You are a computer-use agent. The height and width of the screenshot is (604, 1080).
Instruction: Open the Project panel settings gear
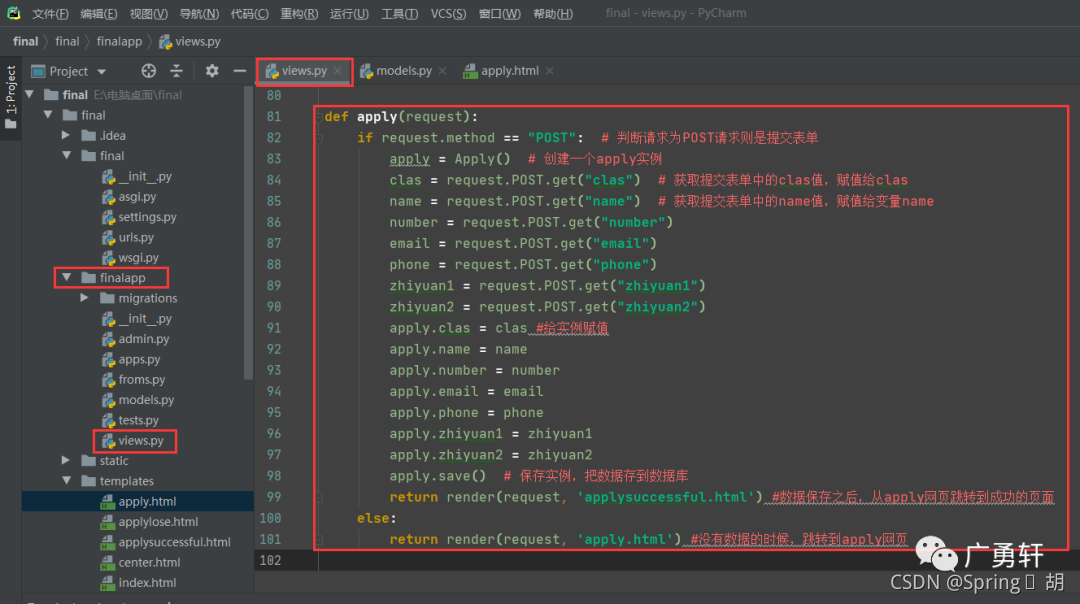point(212,70)
